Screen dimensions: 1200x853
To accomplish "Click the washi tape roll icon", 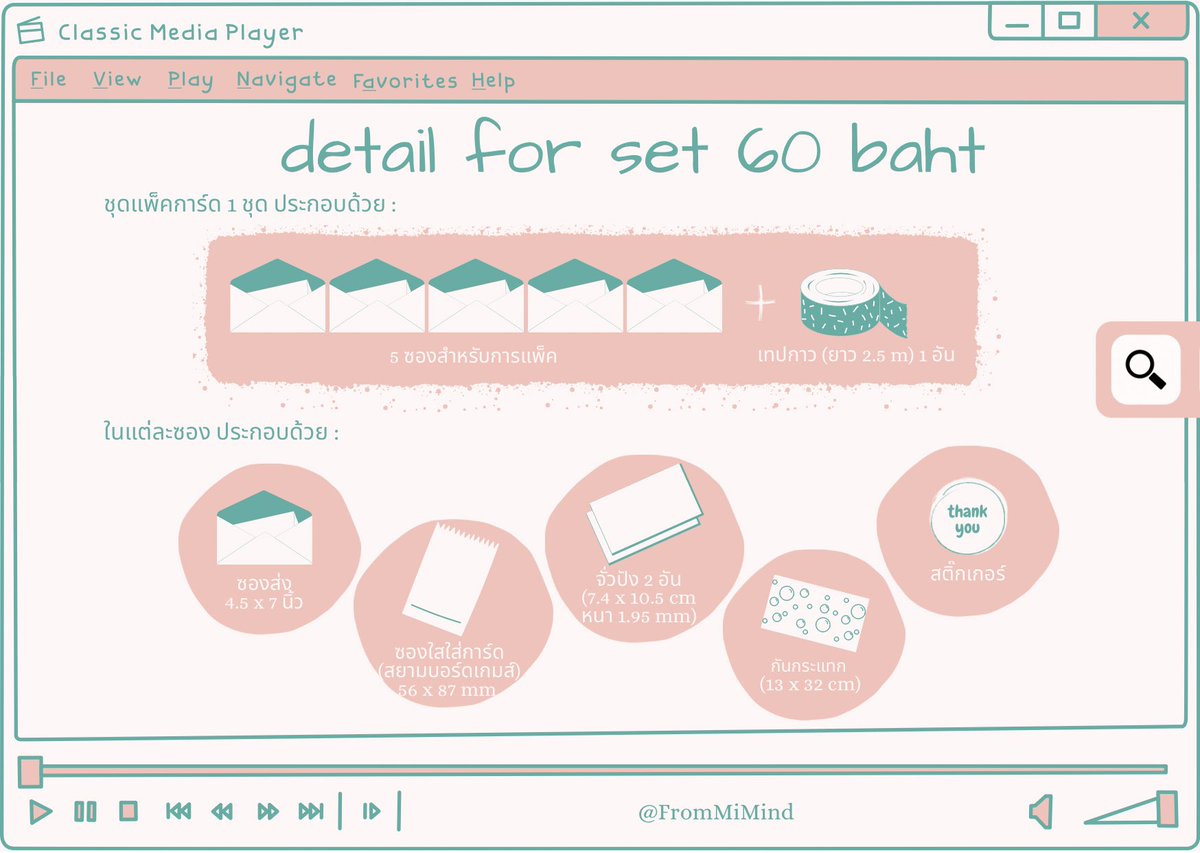I will [853, 303].
